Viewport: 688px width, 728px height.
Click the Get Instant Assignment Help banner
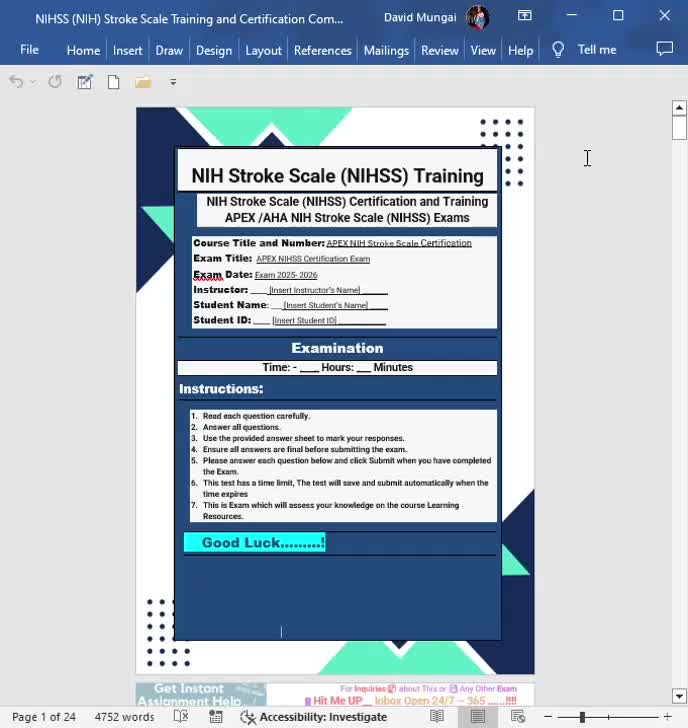click(x=201, y=695)
